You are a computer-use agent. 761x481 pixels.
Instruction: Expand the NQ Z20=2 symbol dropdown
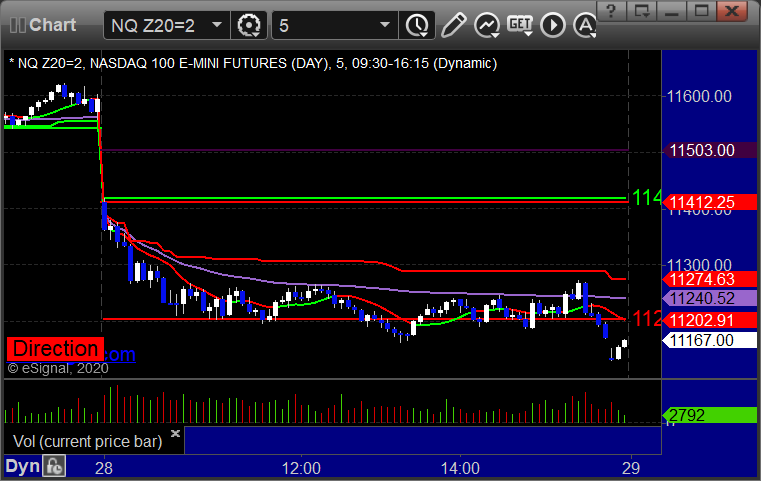[217, 25]
